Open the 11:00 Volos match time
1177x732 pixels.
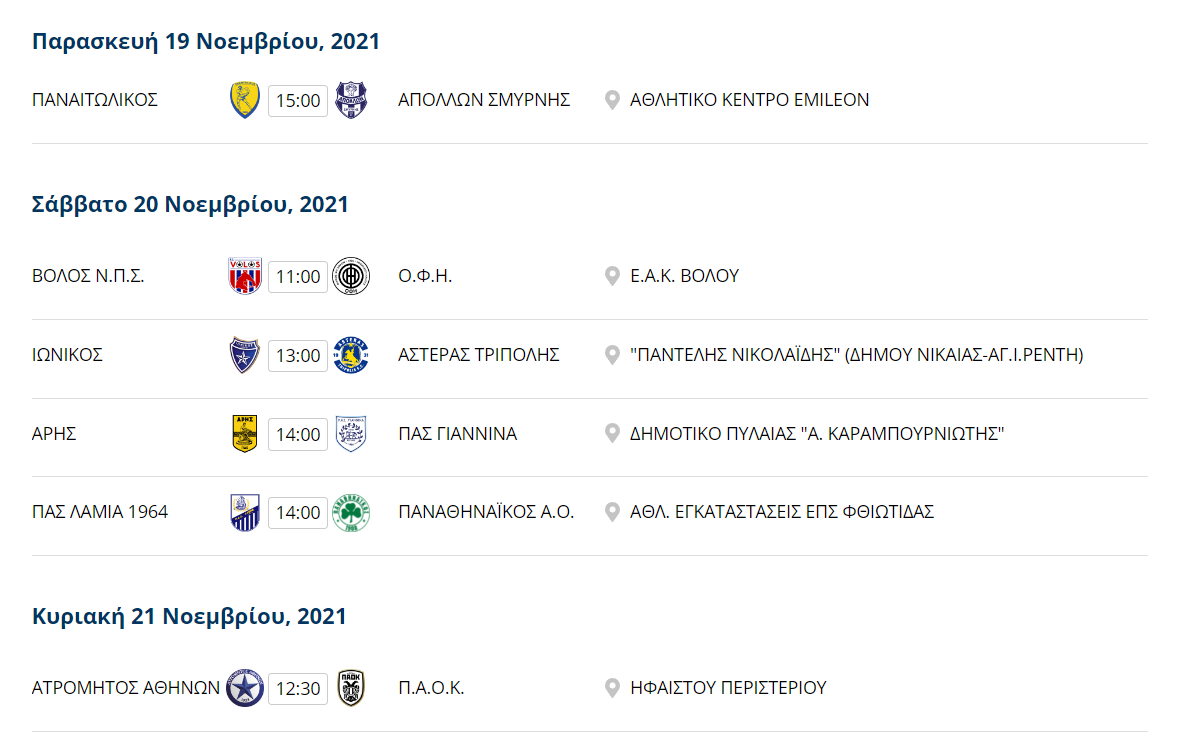point(298,277)
